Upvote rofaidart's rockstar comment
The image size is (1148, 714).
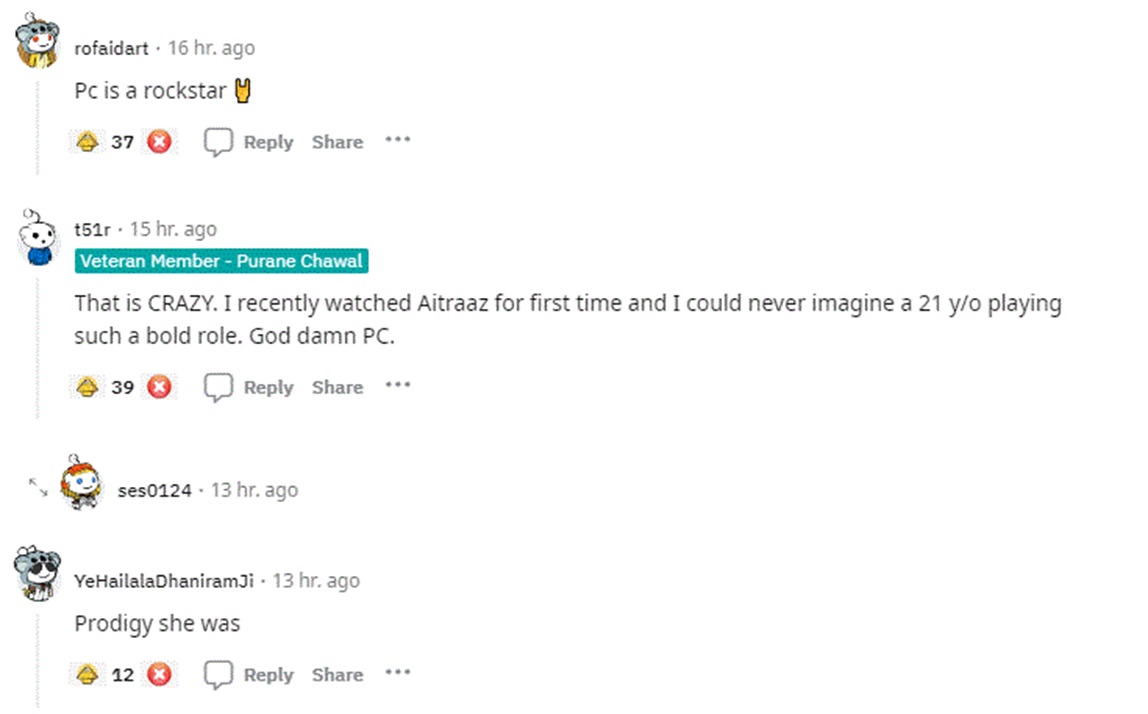(x=88, y=142)
